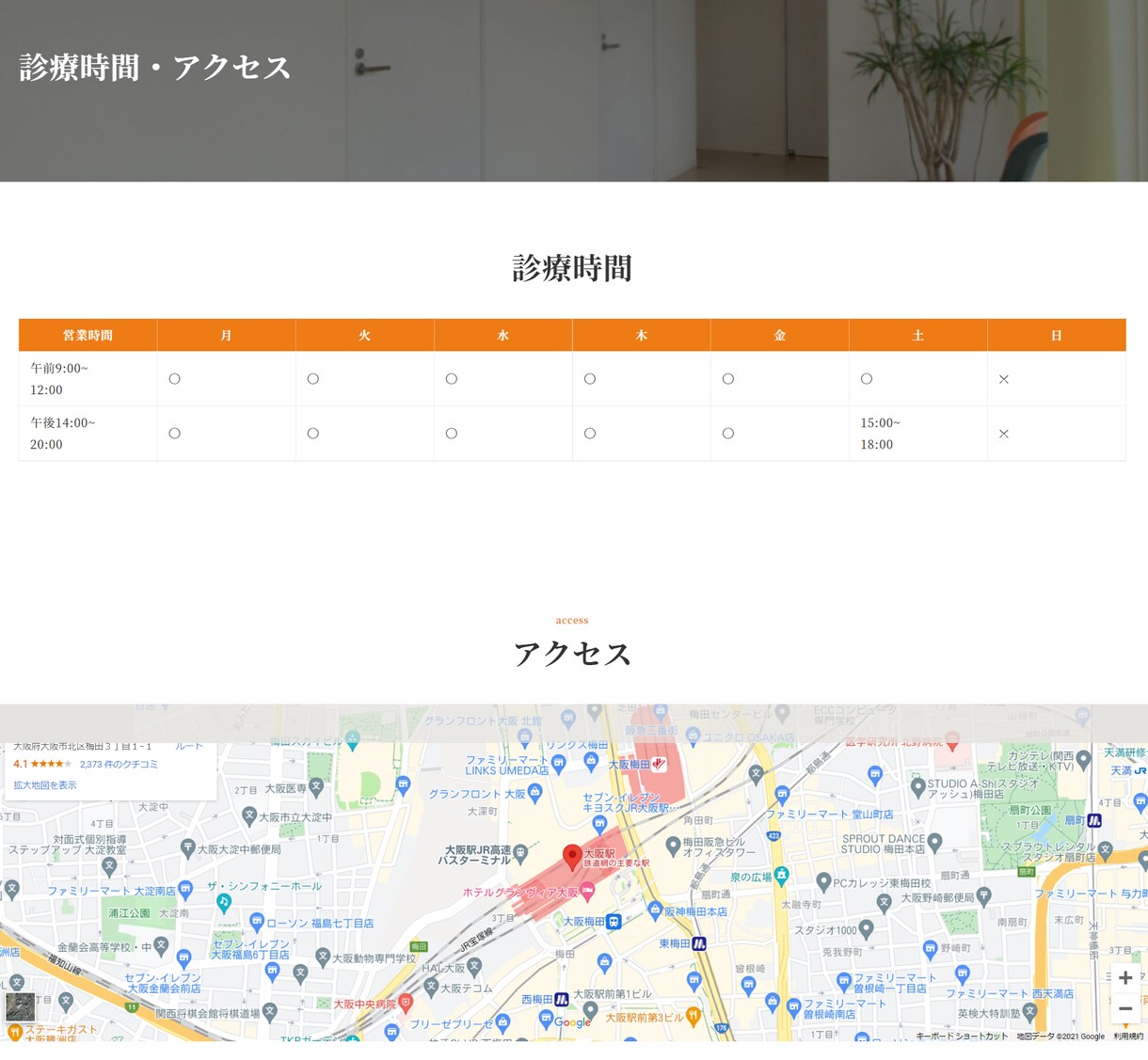This screenshot has height=1060, width=1148.
Task: Click the 大阪医専 school marker
Action: (x=316, y=786)
